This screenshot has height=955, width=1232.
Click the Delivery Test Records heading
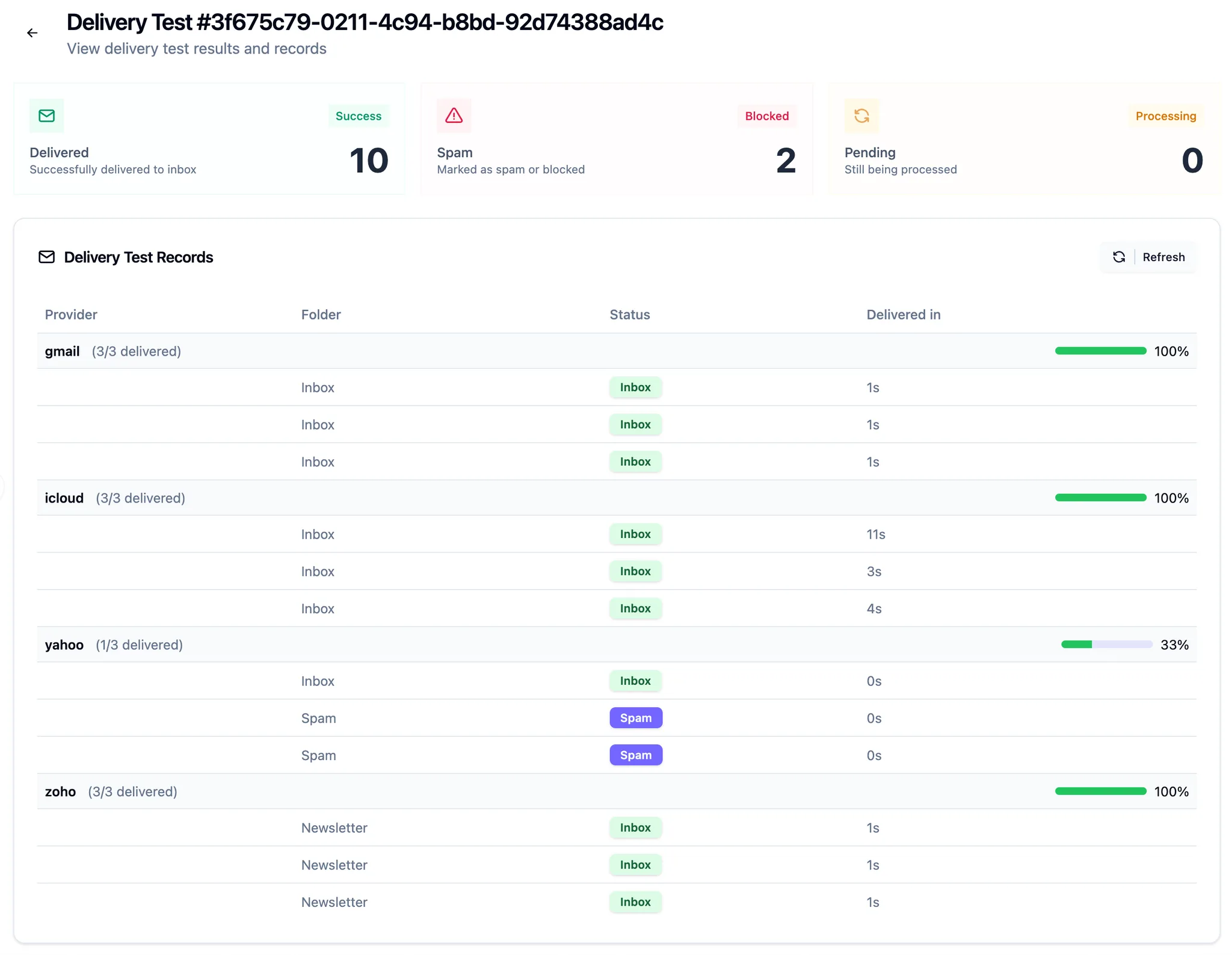tap(138, 258)
